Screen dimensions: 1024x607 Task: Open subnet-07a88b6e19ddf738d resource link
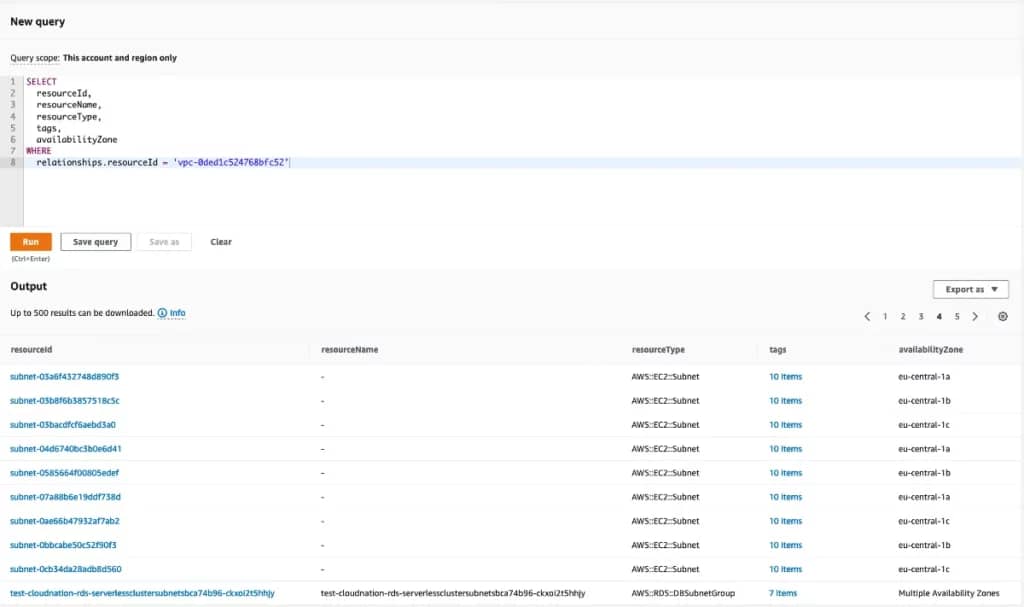65,497
